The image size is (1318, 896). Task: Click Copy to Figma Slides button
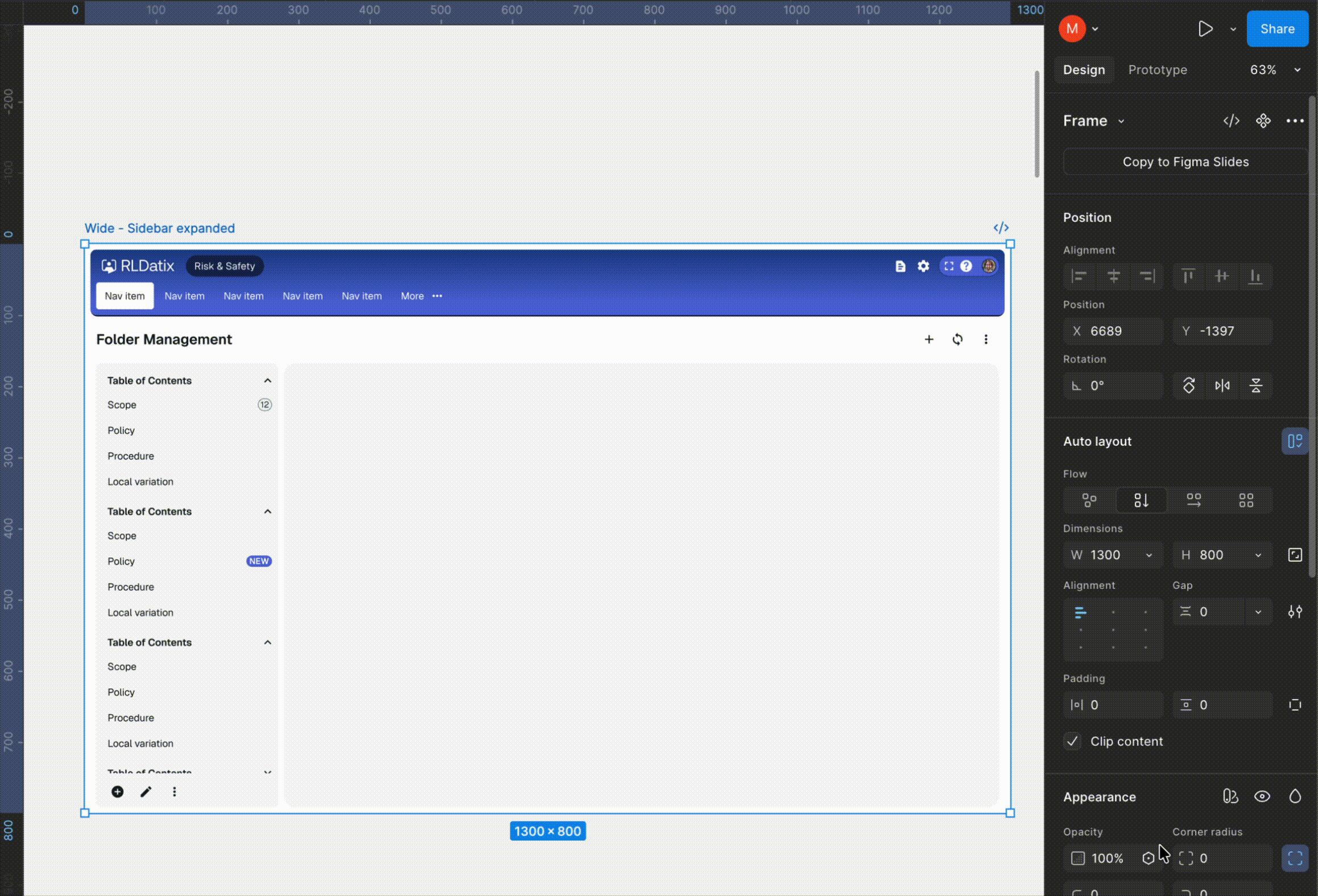pyautogui.click(x=1185, y=162)
